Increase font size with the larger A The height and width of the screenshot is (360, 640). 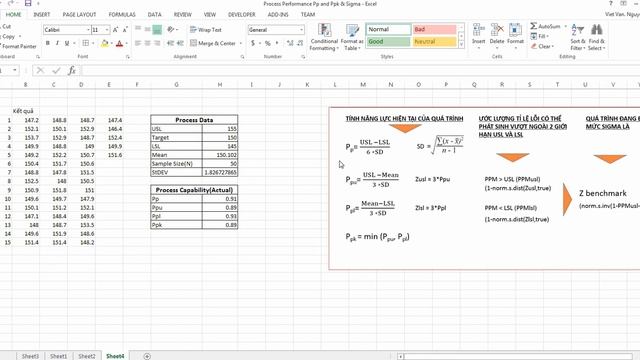[x=116, y=30]
